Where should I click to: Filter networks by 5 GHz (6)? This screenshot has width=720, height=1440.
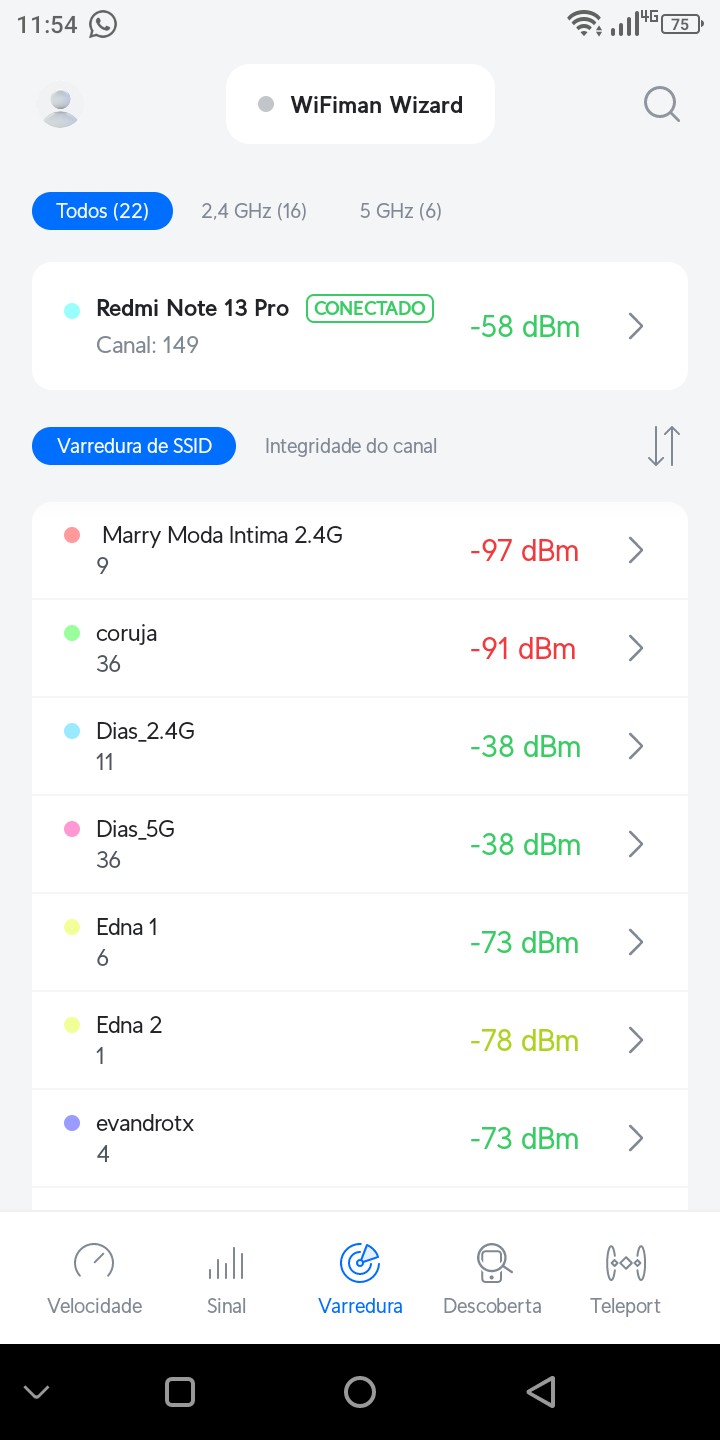401,211
